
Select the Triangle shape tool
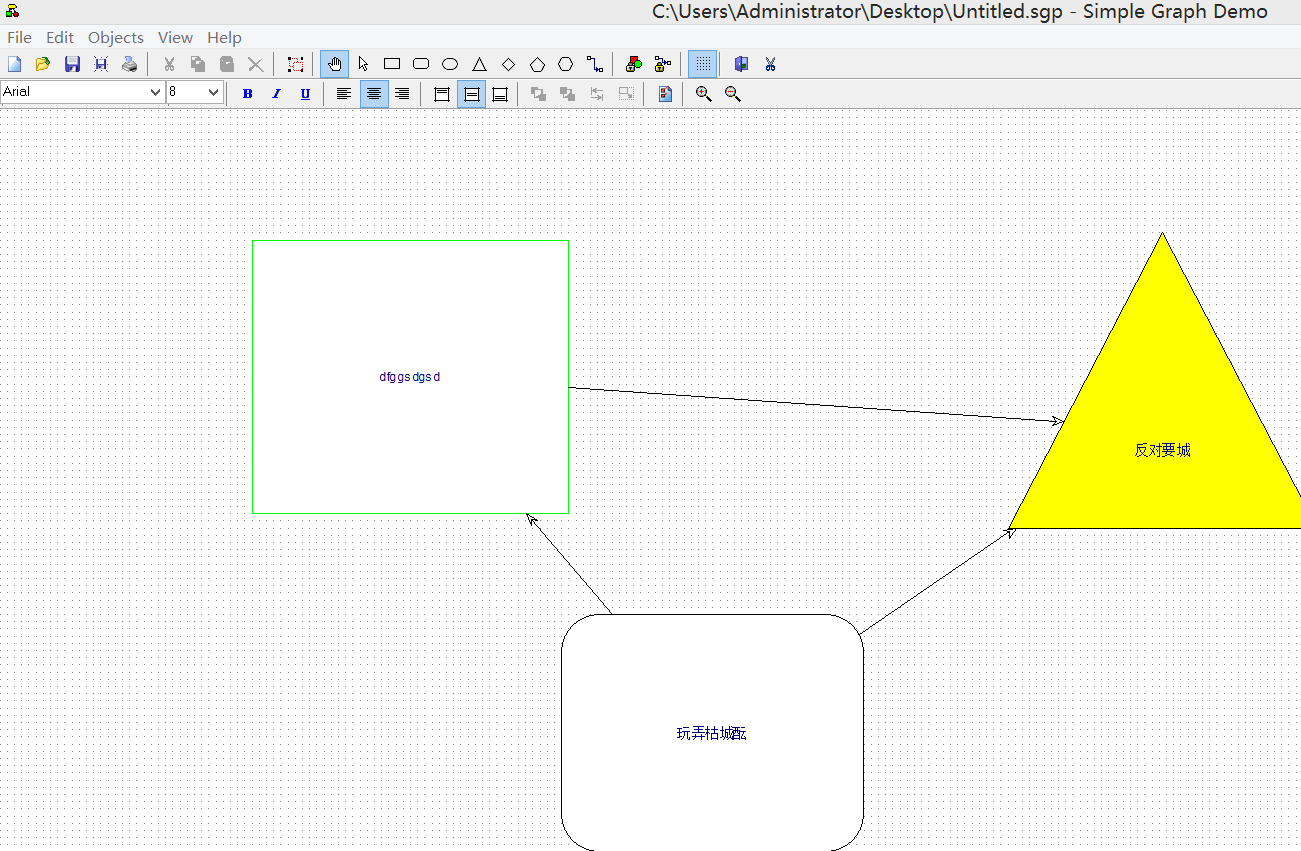[479, 63]
